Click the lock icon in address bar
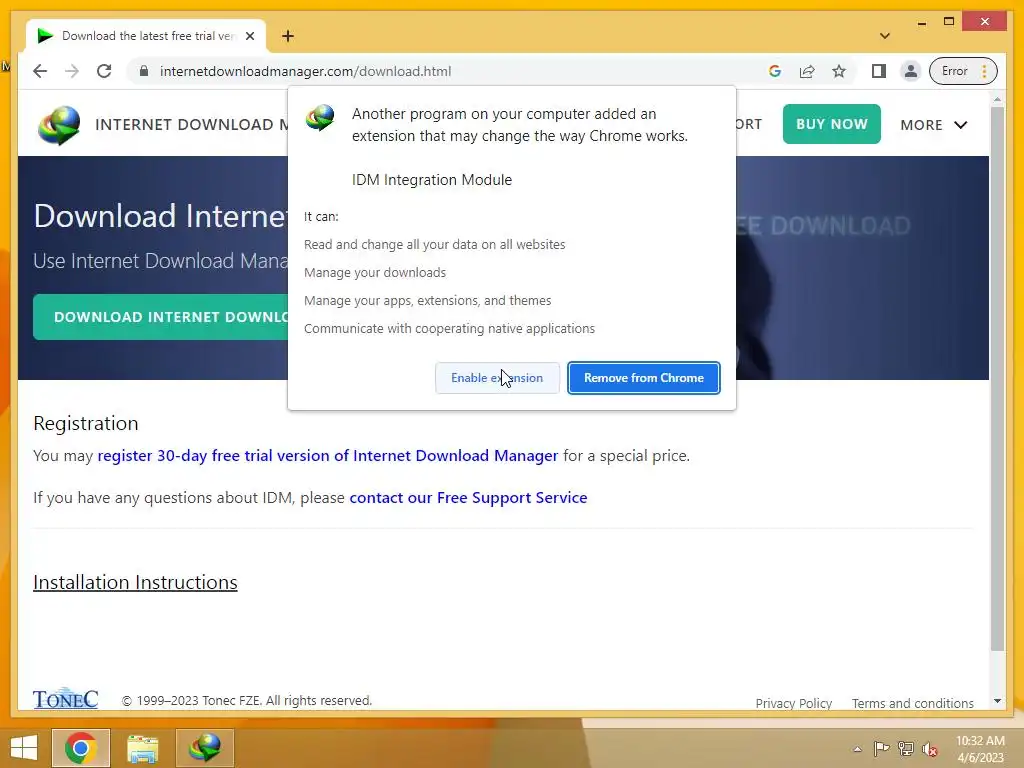 coord(144,71)
